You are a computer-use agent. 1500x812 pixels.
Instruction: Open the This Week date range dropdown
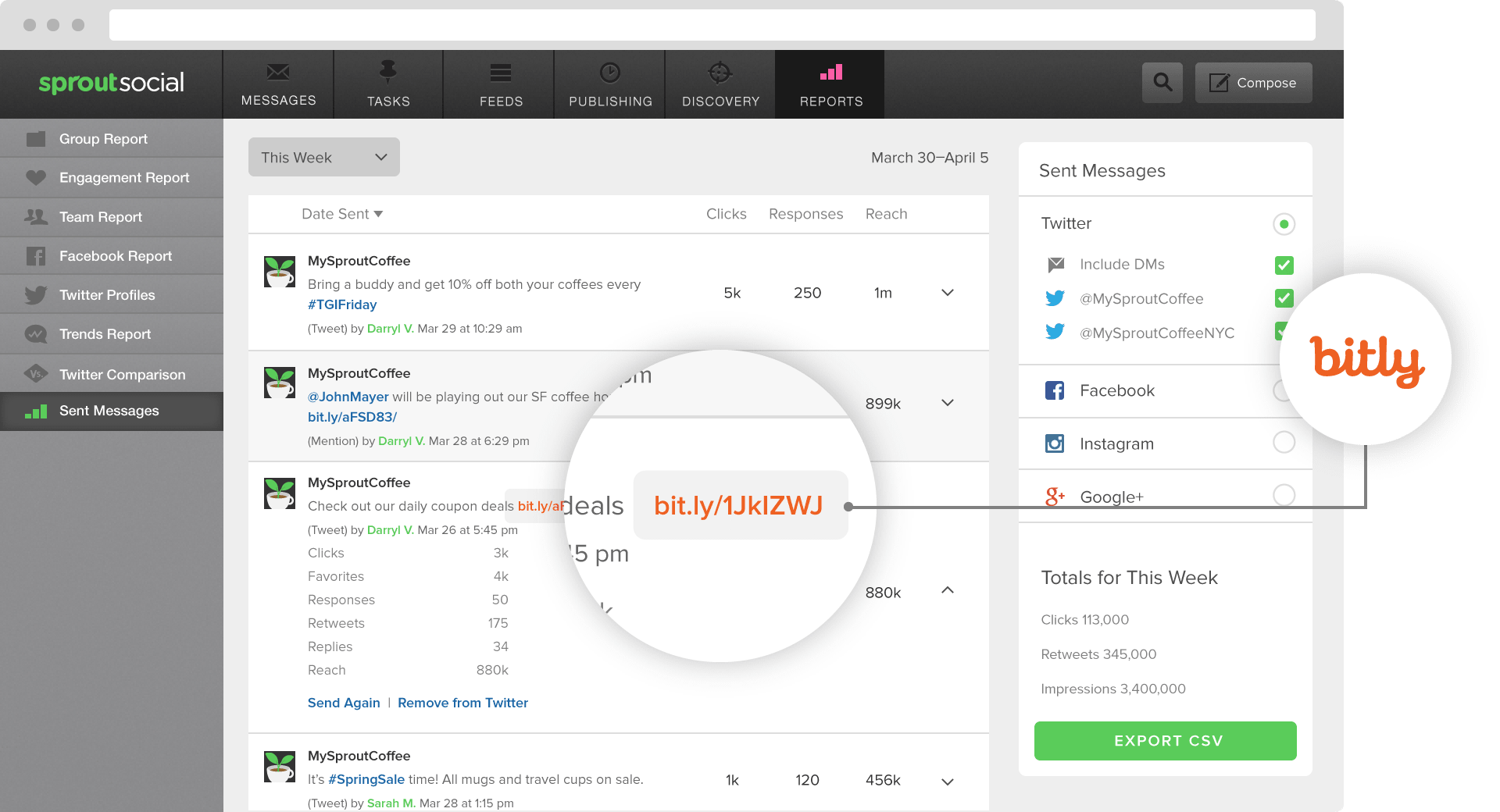(324, 157)
